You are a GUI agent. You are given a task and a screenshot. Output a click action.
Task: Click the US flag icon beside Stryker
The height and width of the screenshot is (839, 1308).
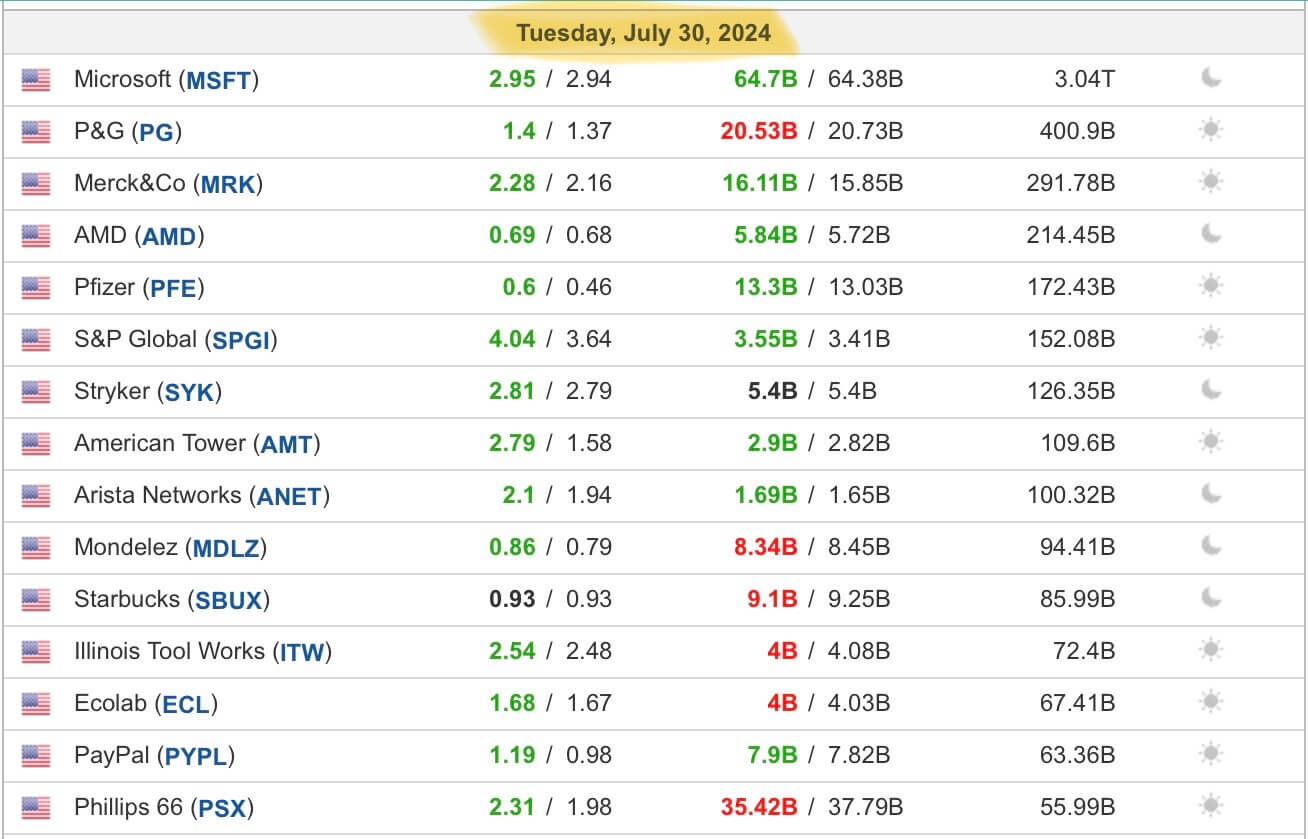click(x=36, y=392)
